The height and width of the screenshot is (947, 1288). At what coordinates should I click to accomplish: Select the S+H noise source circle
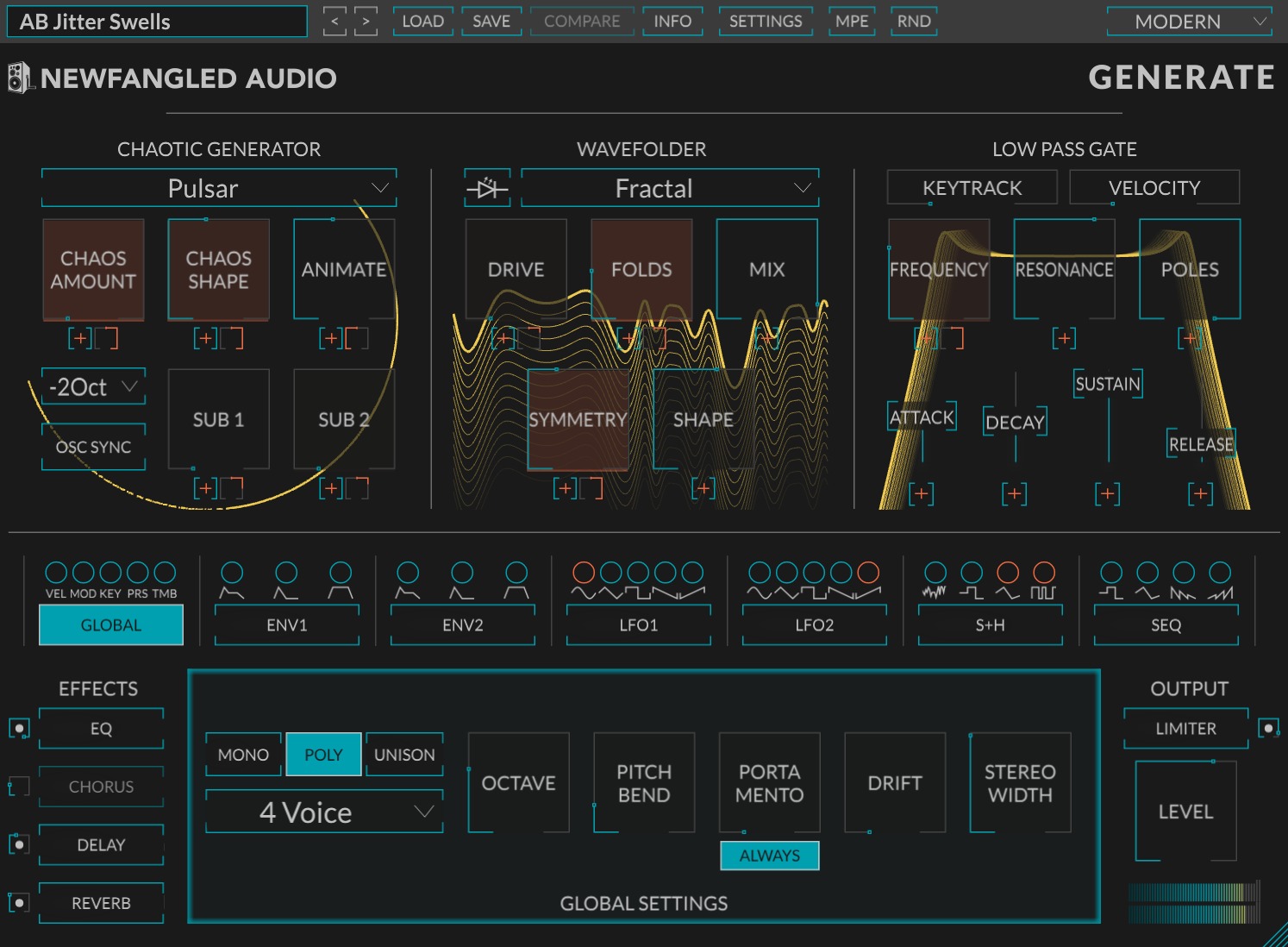(x=935, y=573)
